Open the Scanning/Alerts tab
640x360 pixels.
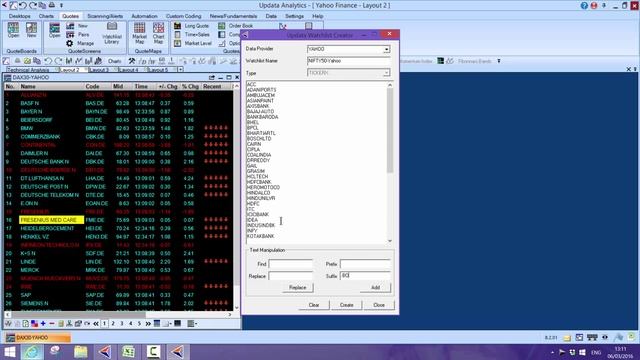(x=105, y=16)
